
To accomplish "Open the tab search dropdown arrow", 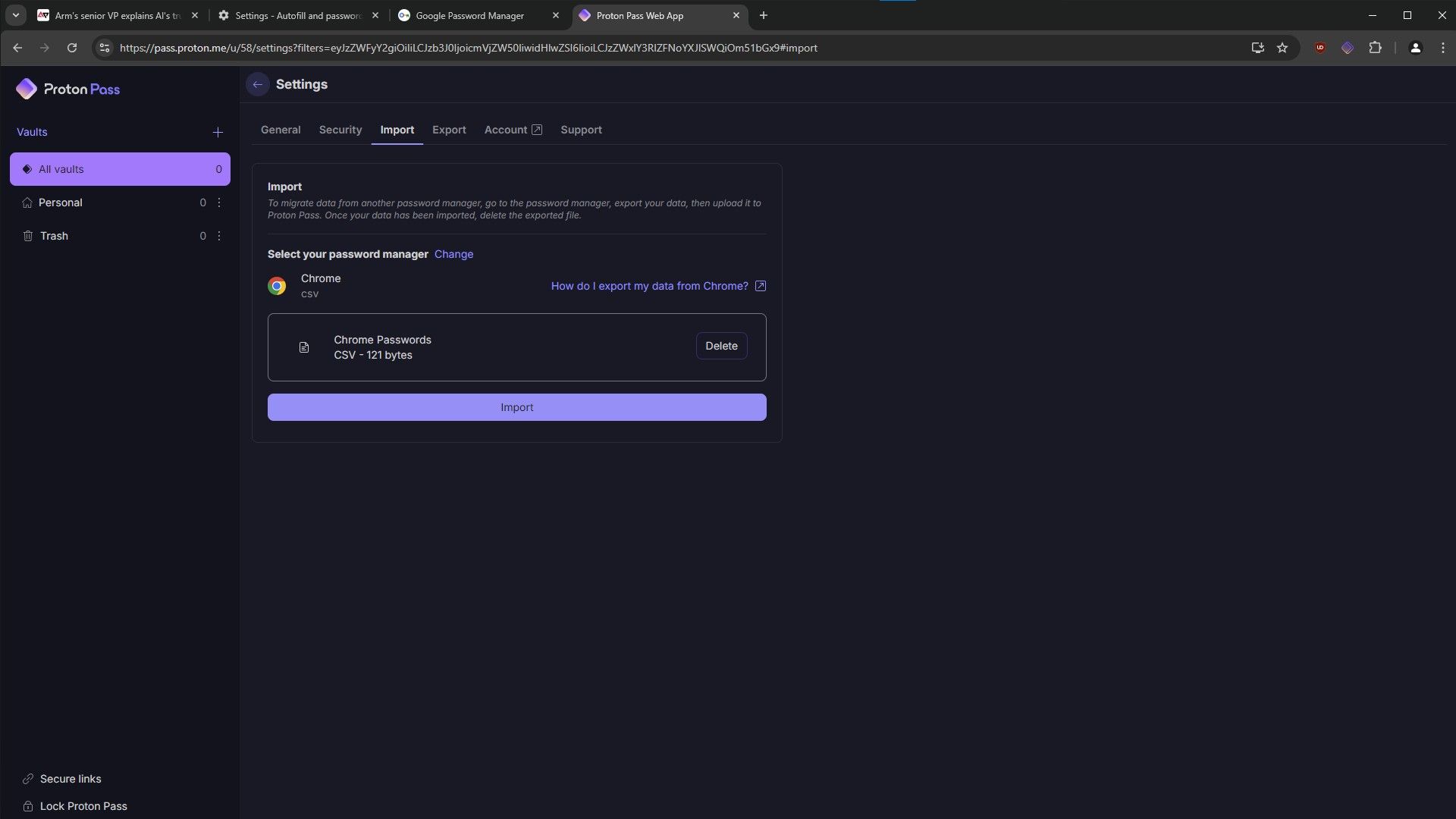I will (x=15, y=15).
